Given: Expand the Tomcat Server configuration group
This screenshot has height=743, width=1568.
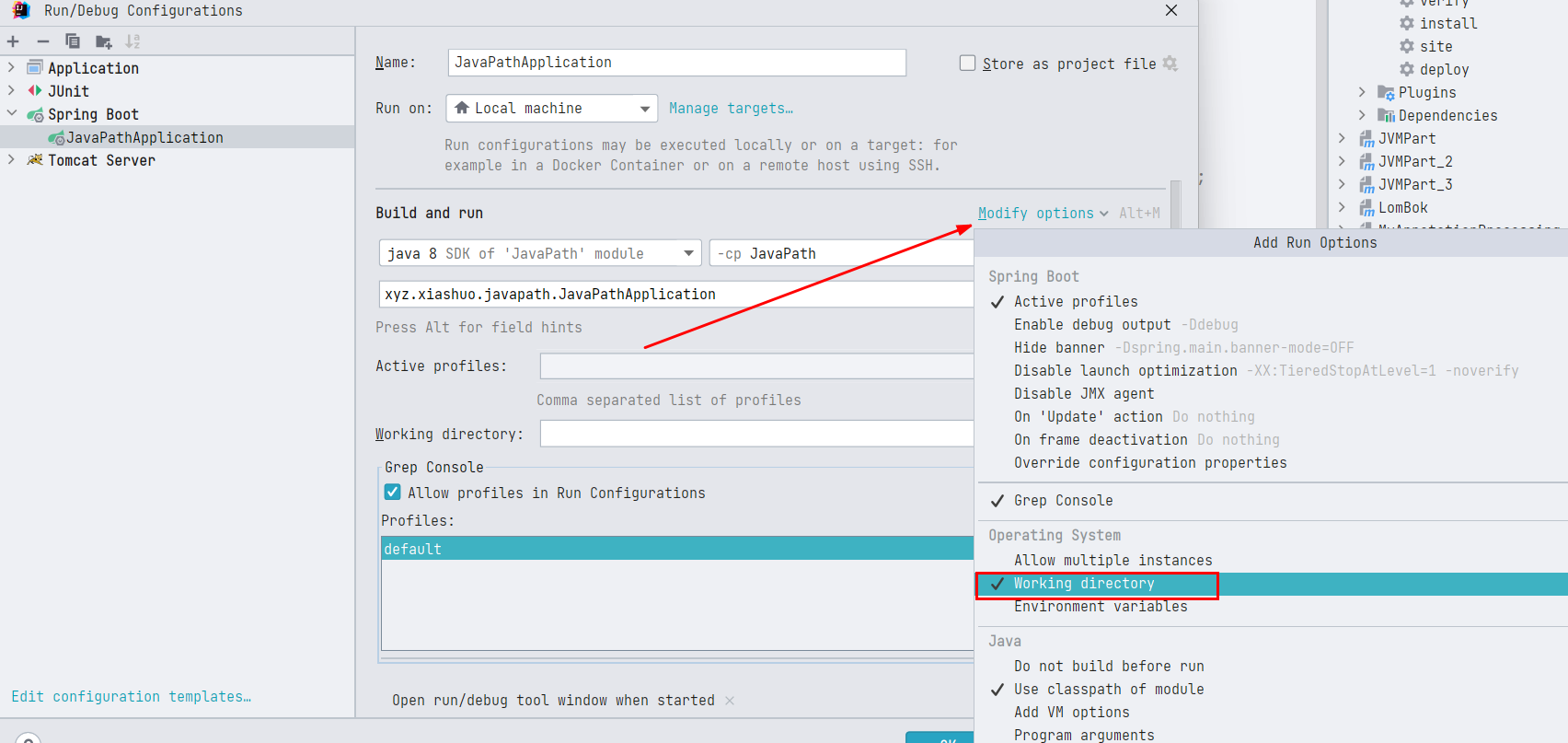Looking at the screenshot, I should (x=11, y=159).
